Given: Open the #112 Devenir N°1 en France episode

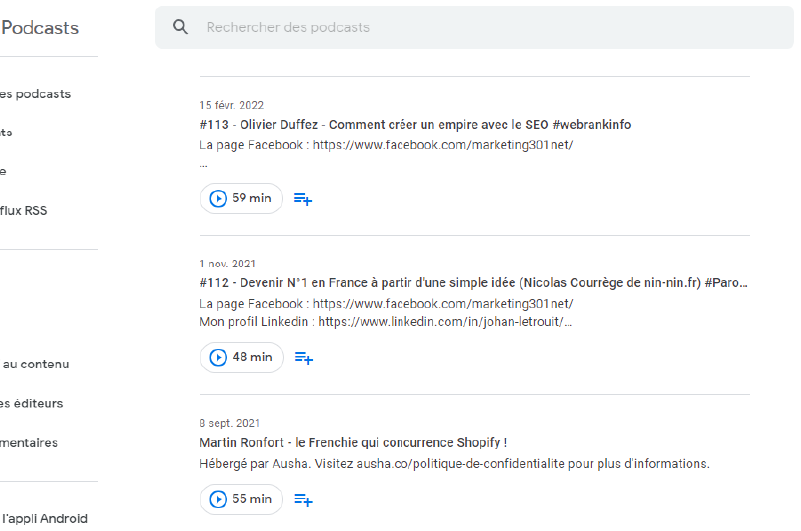Looking at the screenshot, I should [x=474, y=283].
